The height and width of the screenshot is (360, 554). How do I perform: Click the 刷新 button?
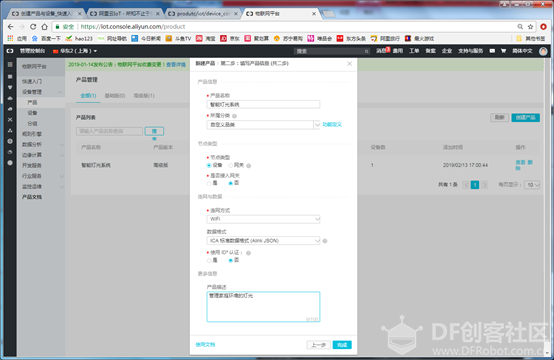pos(499,118)
